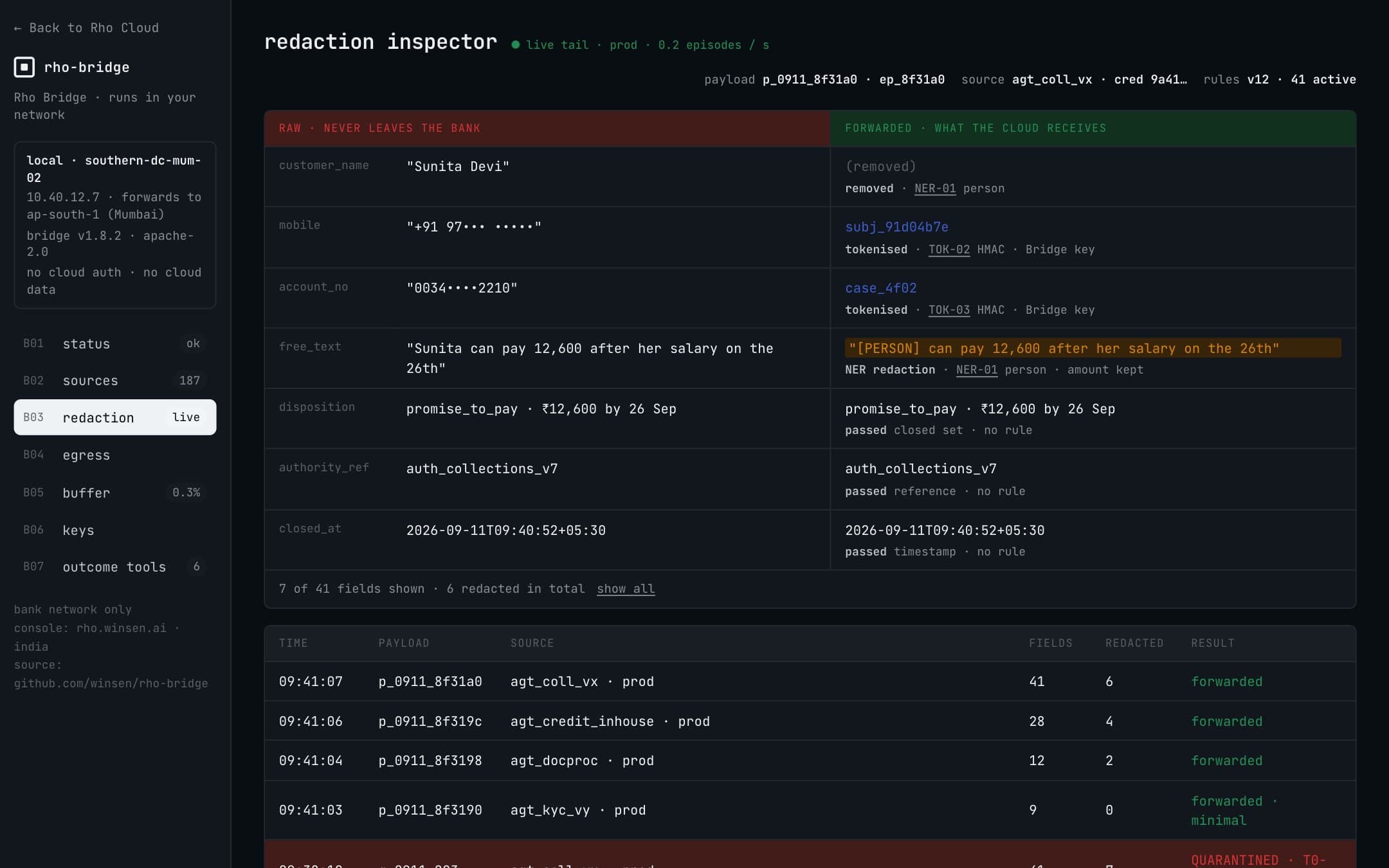Go back to Rho Cloud

(x=86, y=28)
